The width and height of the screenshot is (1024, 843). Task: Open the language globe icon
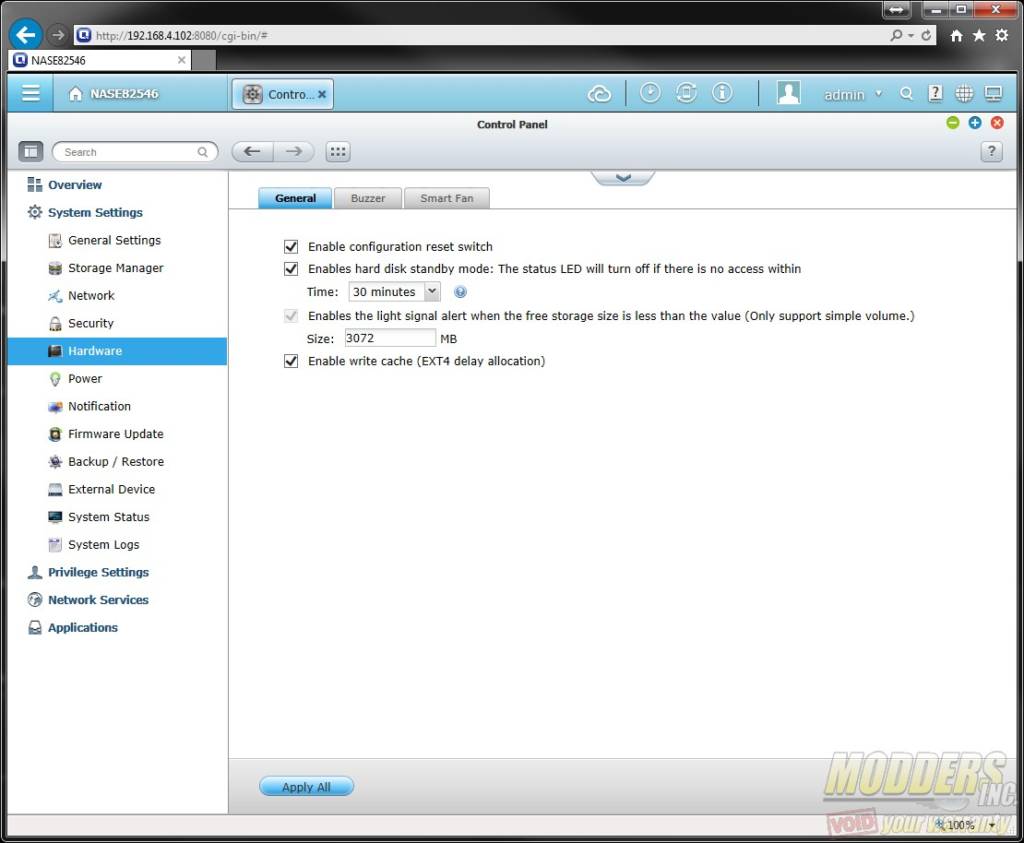tap(964, 93)
